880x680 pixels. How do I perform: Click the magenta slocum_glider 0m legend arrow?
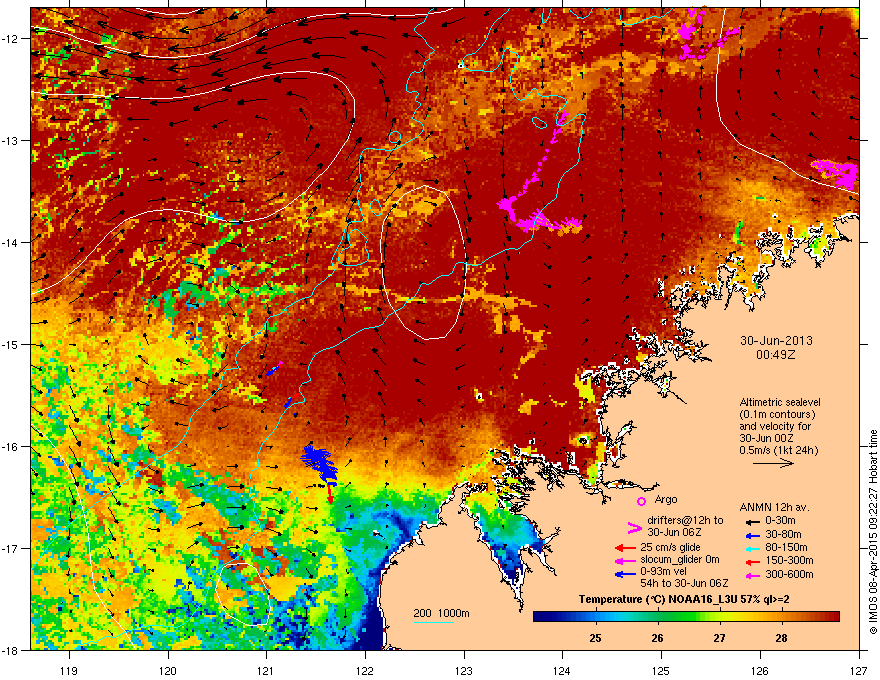click(x=625, y=560)
